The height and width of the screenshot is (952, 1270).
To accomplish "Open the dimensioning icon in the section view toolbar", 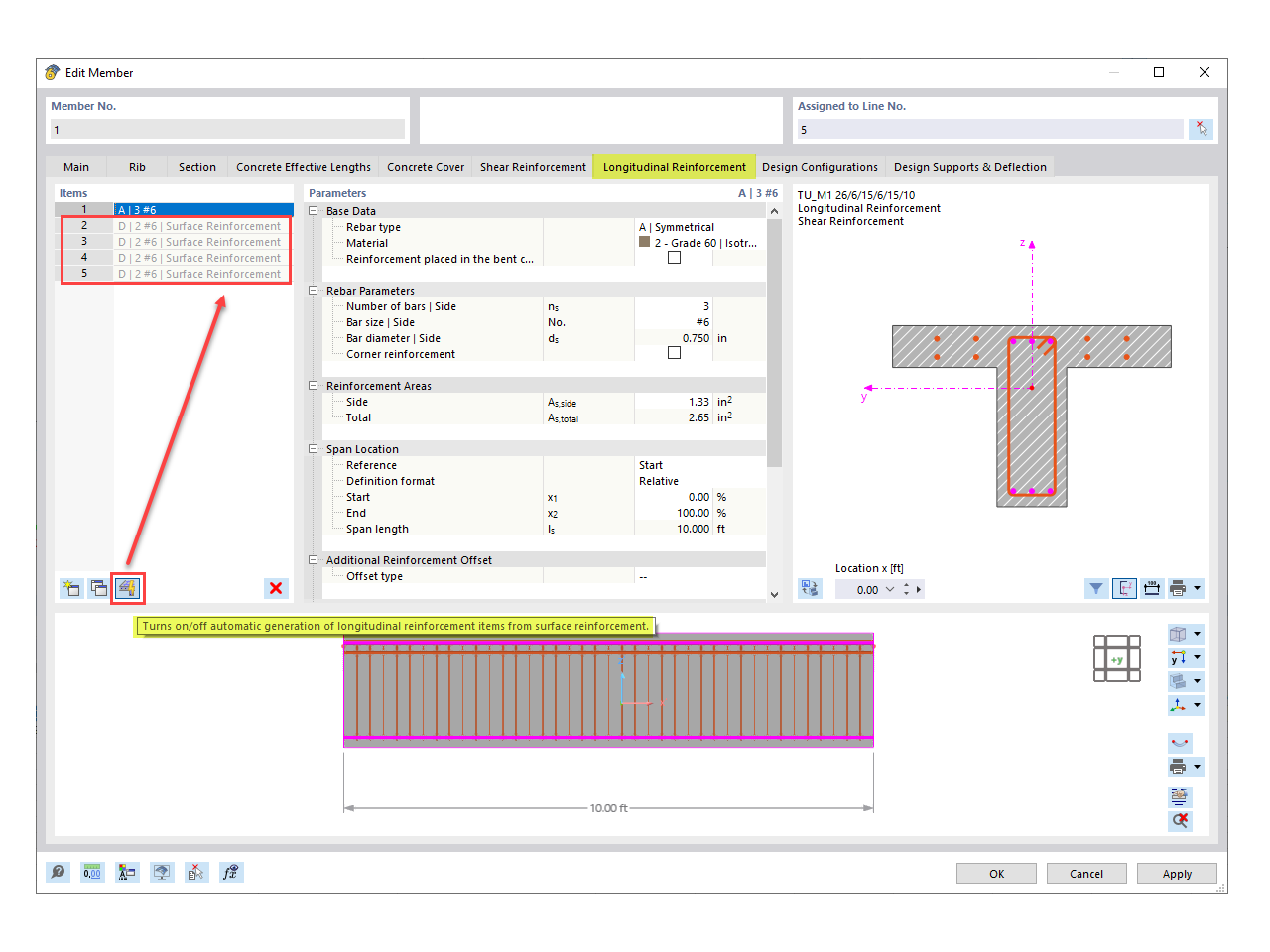I will pyautogui.click(x=1153, y=588).
